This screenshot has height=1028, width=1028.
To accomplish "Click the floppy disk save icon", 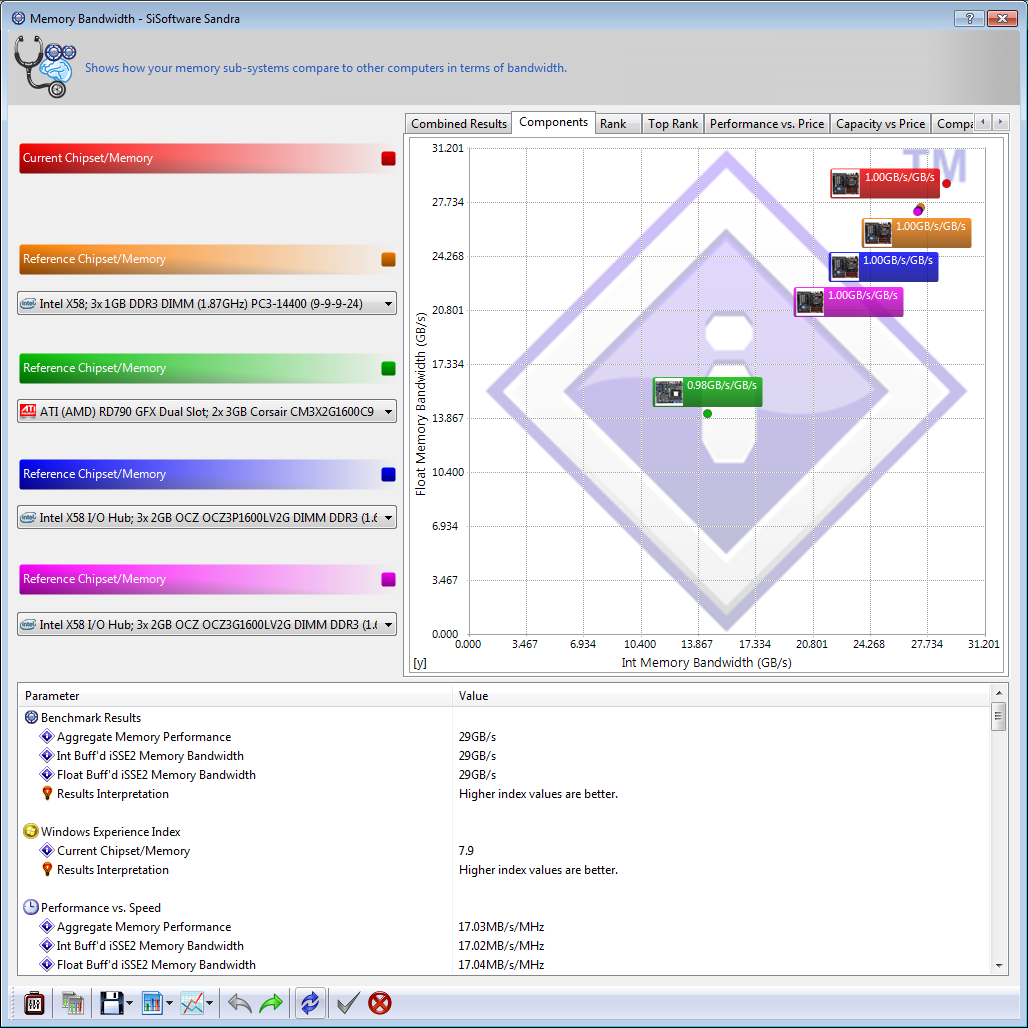I will 110,1003.
